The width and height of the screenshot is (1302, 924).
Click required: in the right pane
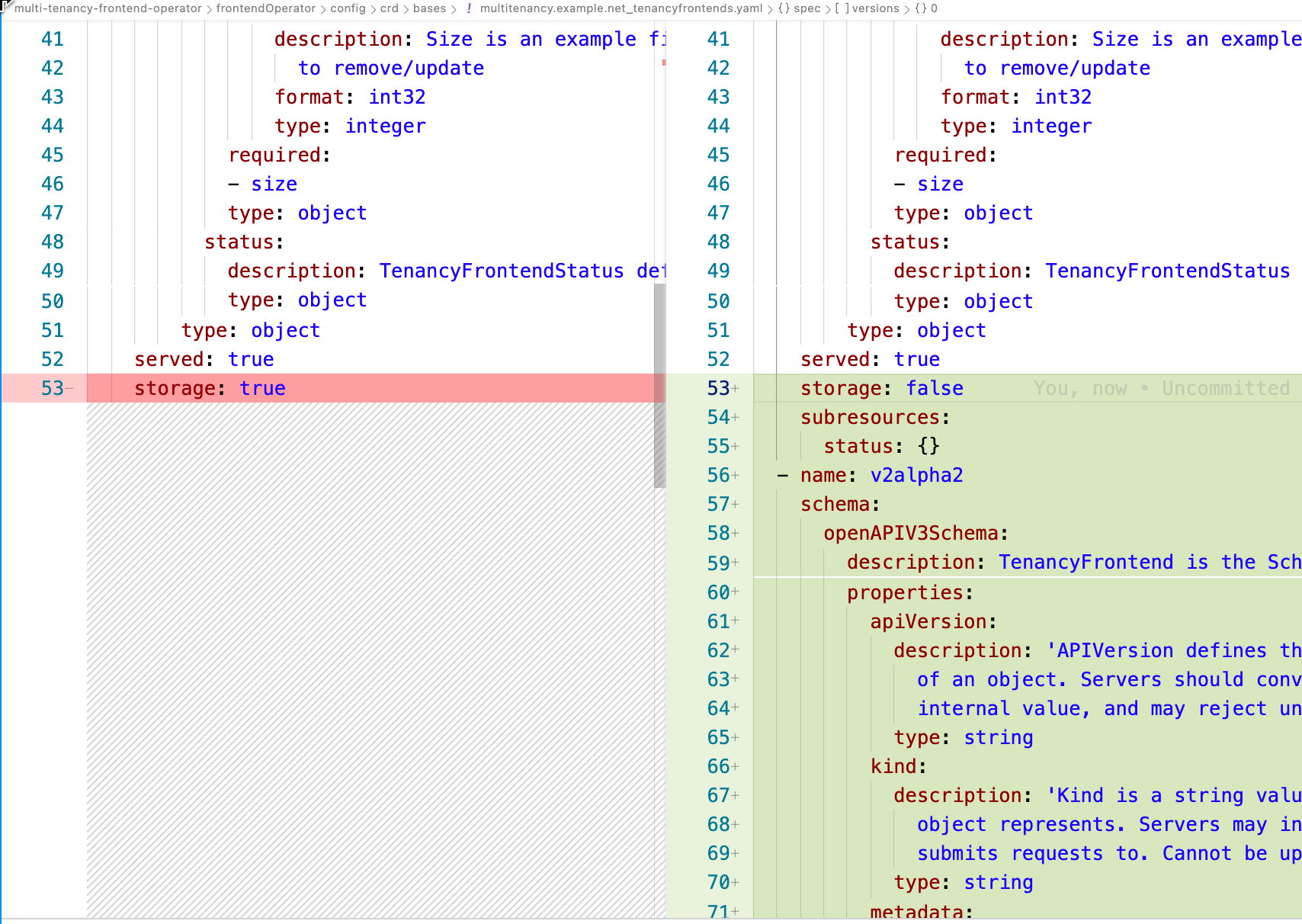tap(946, 155)
